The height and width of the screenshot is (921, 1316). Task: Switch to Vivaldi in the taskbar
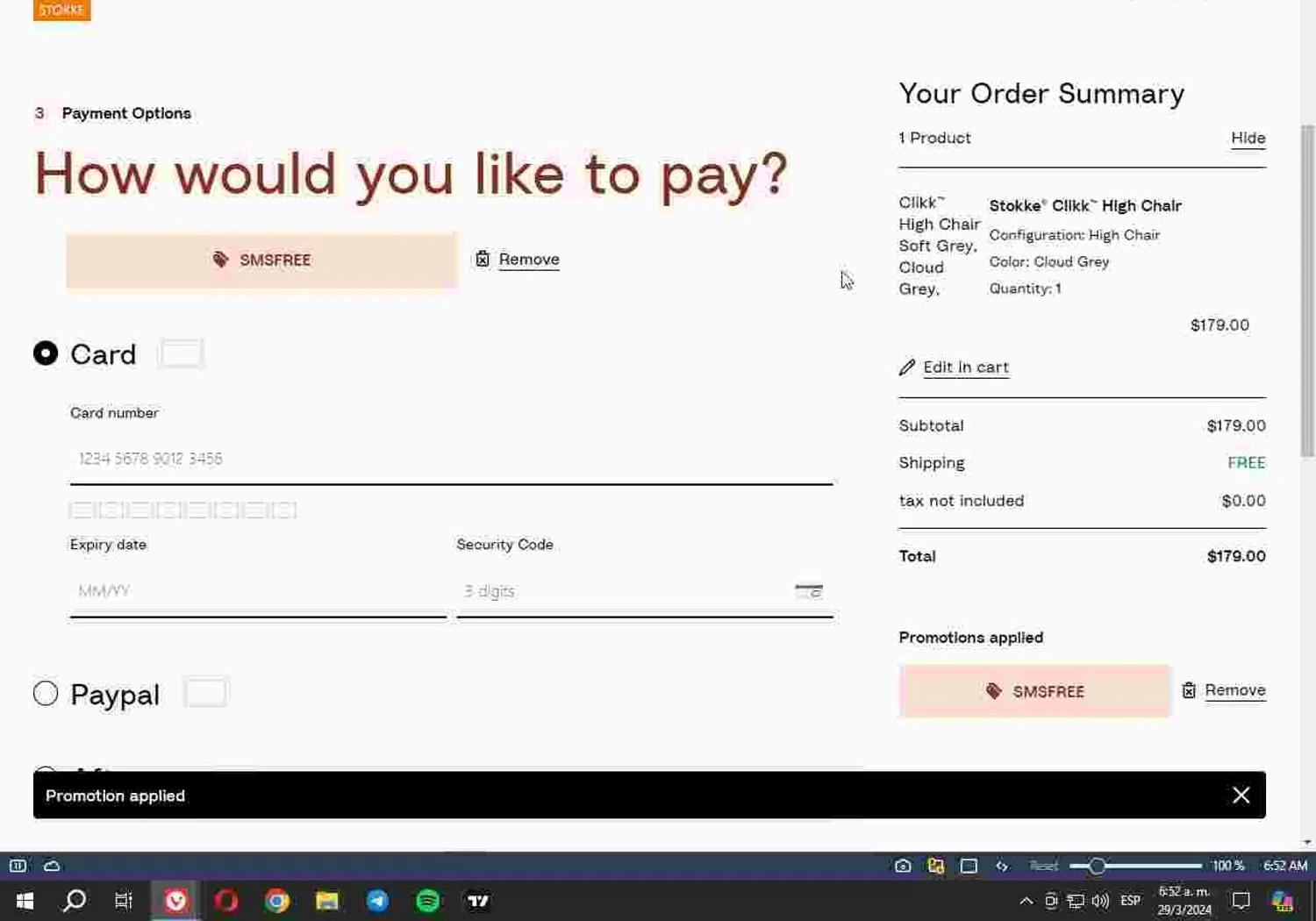[x=175, y=901]
